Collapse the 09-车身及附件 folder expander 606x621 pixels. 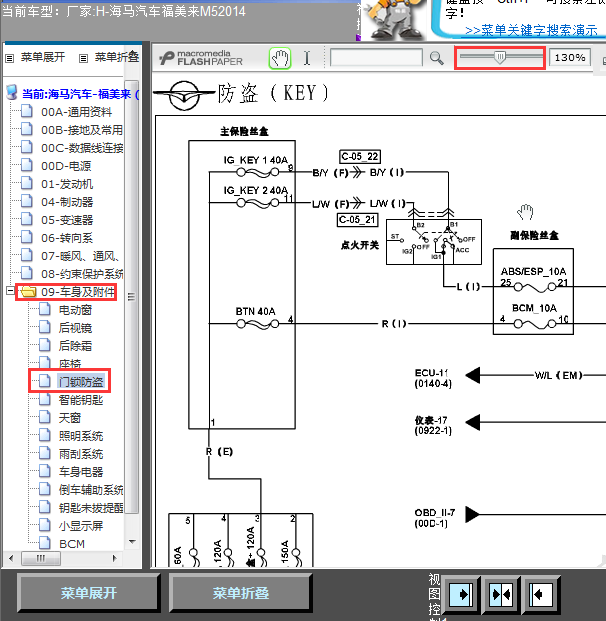pos(10,291)
